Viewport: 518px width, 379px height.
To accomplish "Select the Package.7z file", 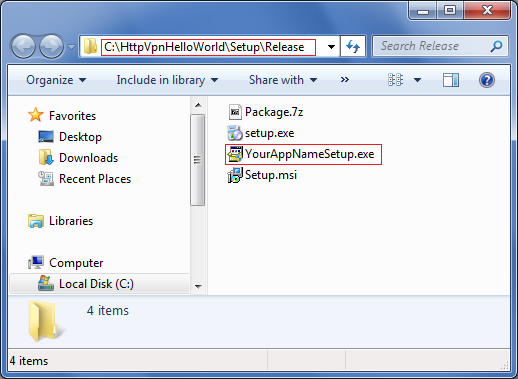I will pyautogui.click(x=274, y=112).
